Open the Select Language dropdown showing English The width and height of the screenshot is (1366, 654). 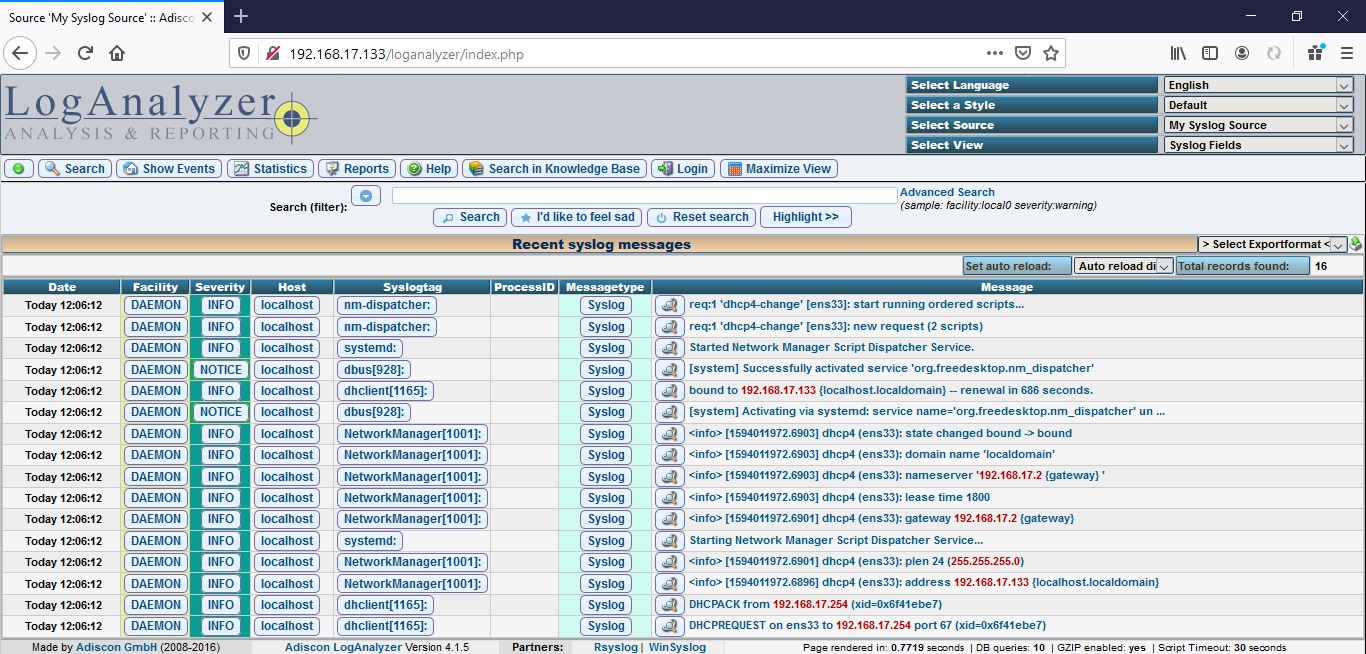click(1259, 85)
